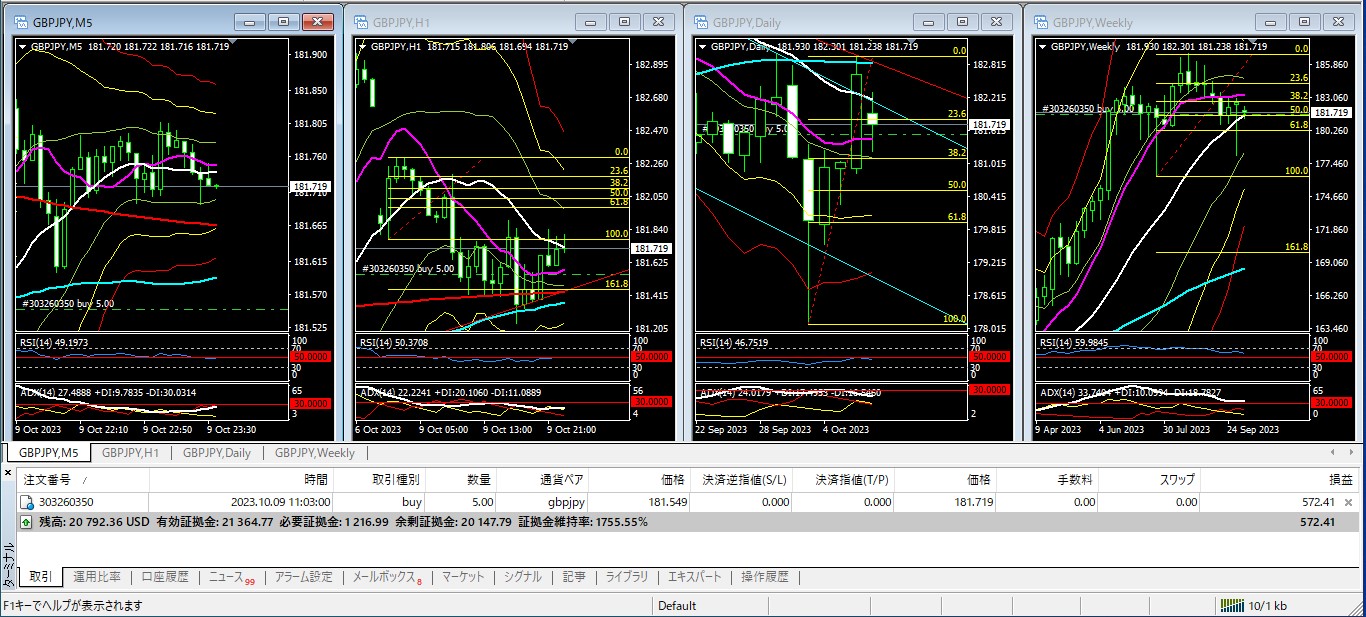This screenshot has width=1366, height=617.
Task: Click the x icon on order 303260350 row
Action: pos(1348,502)
